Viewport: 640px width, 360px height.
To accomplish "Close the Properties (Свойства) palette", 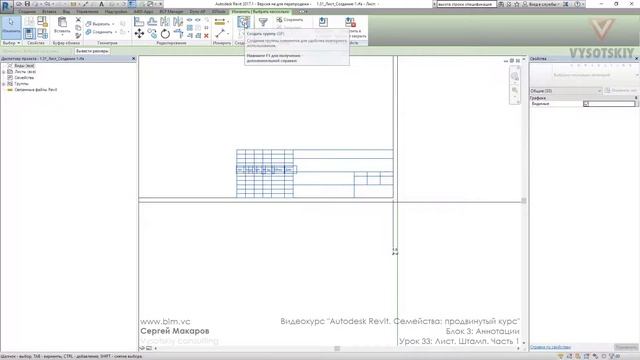I will [636, 59].
